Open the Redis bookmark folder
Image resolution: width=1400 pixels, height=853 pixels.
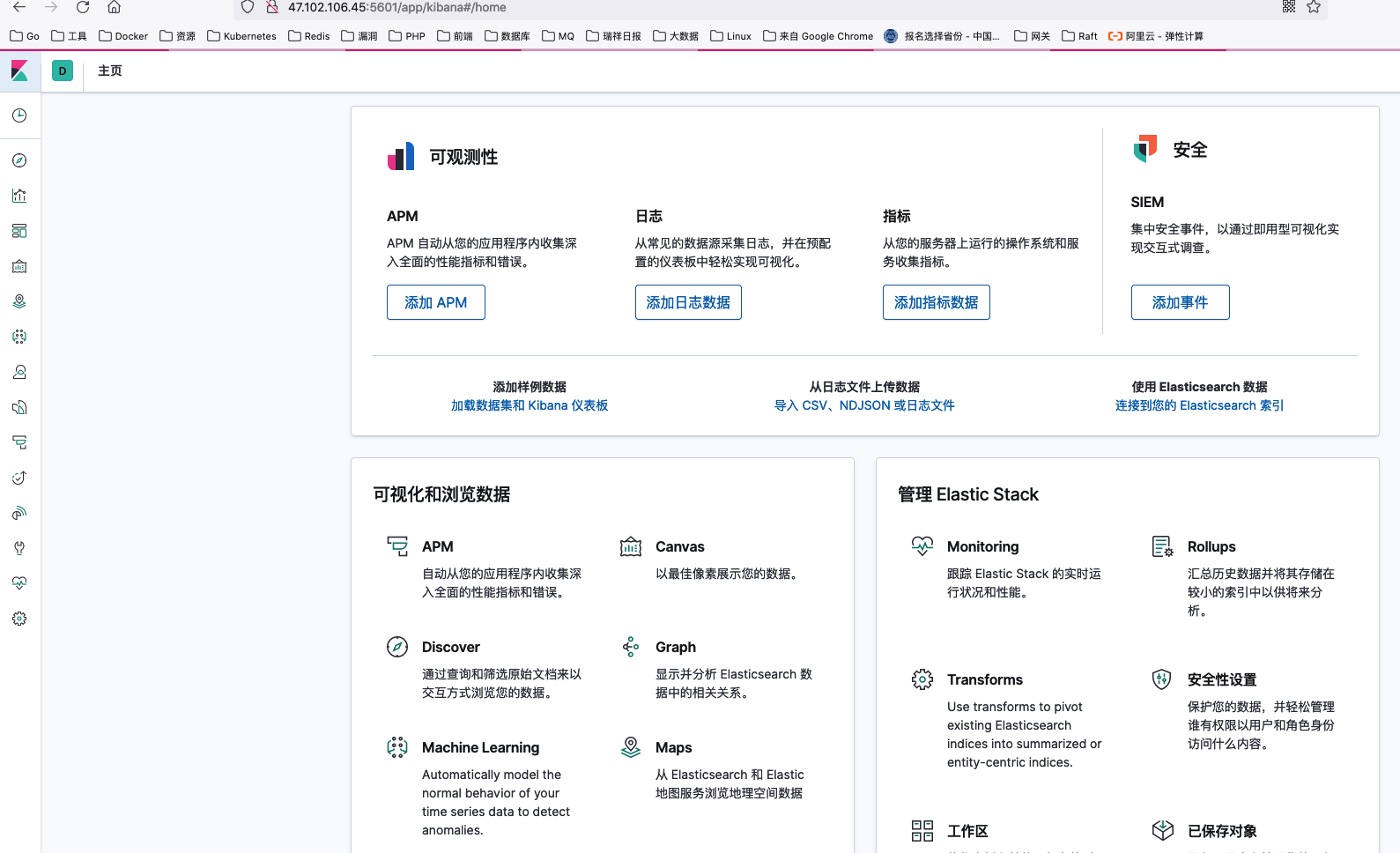(309, 36)
